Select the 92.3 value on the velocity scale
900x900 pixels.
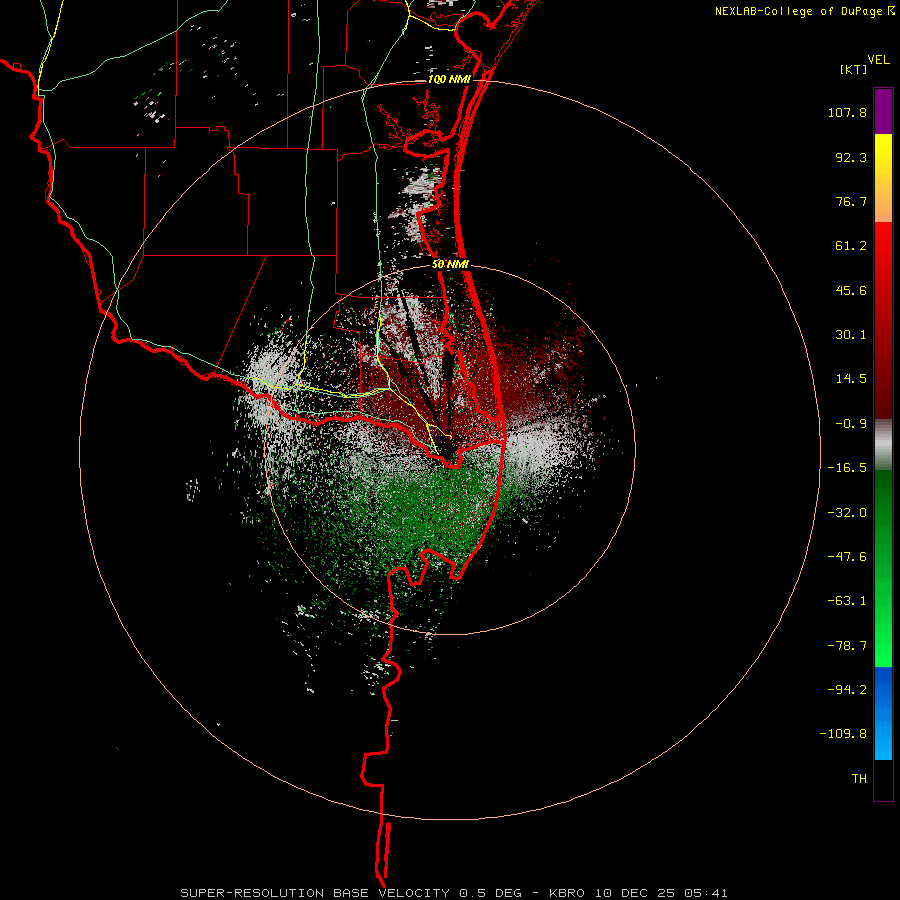(x=851, y=157)
